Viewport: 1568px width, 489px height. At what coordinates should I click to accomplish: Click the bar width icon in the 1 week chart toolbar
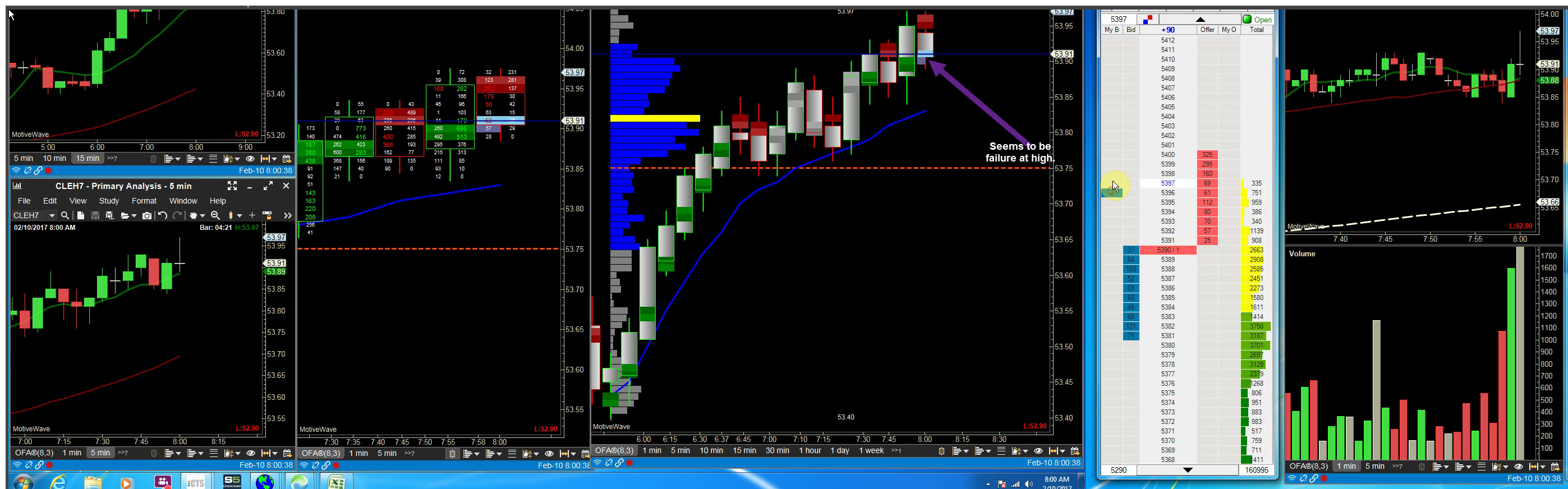point(1055,451)
